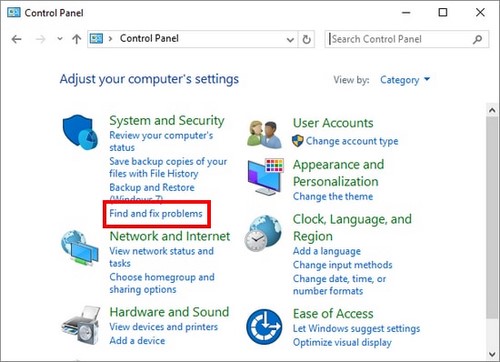Open Ease of Access category

333,314
